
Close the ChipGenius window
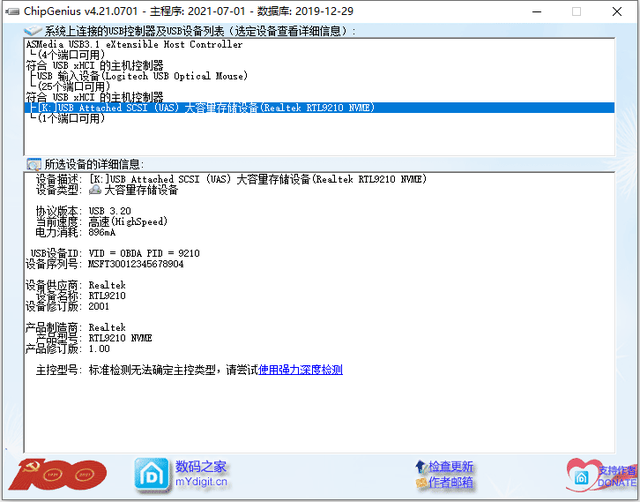click(617, 11)
